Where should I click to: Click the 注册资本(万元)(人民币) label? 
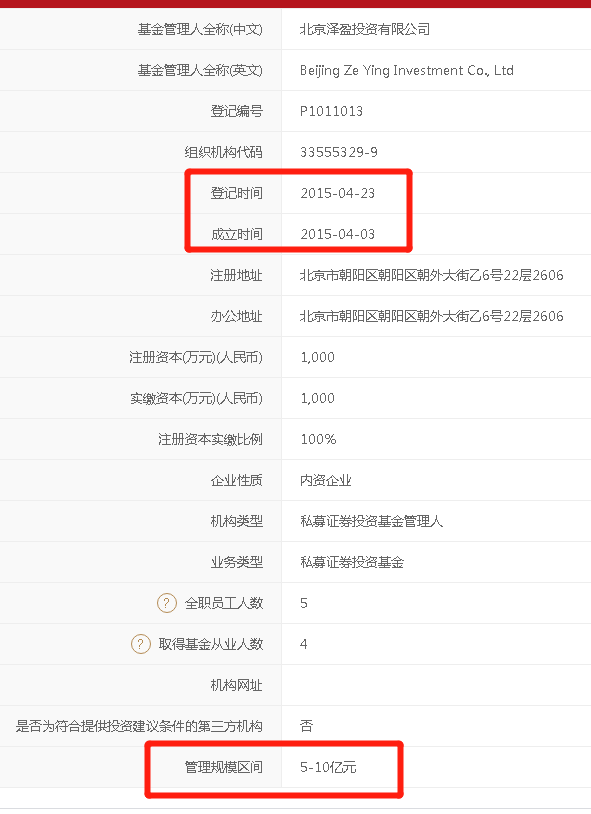(196, 357)
